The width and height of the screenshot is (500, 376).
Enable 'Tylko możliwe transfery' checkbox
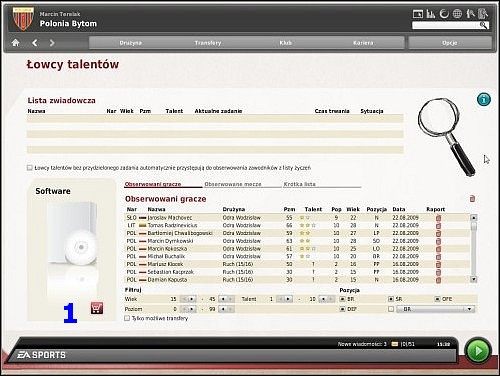point(127,318)
